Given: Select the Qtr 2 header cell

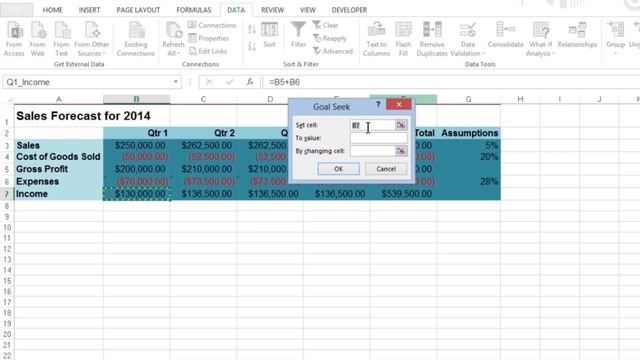Looking at the screenshot, I should (203, 133).
